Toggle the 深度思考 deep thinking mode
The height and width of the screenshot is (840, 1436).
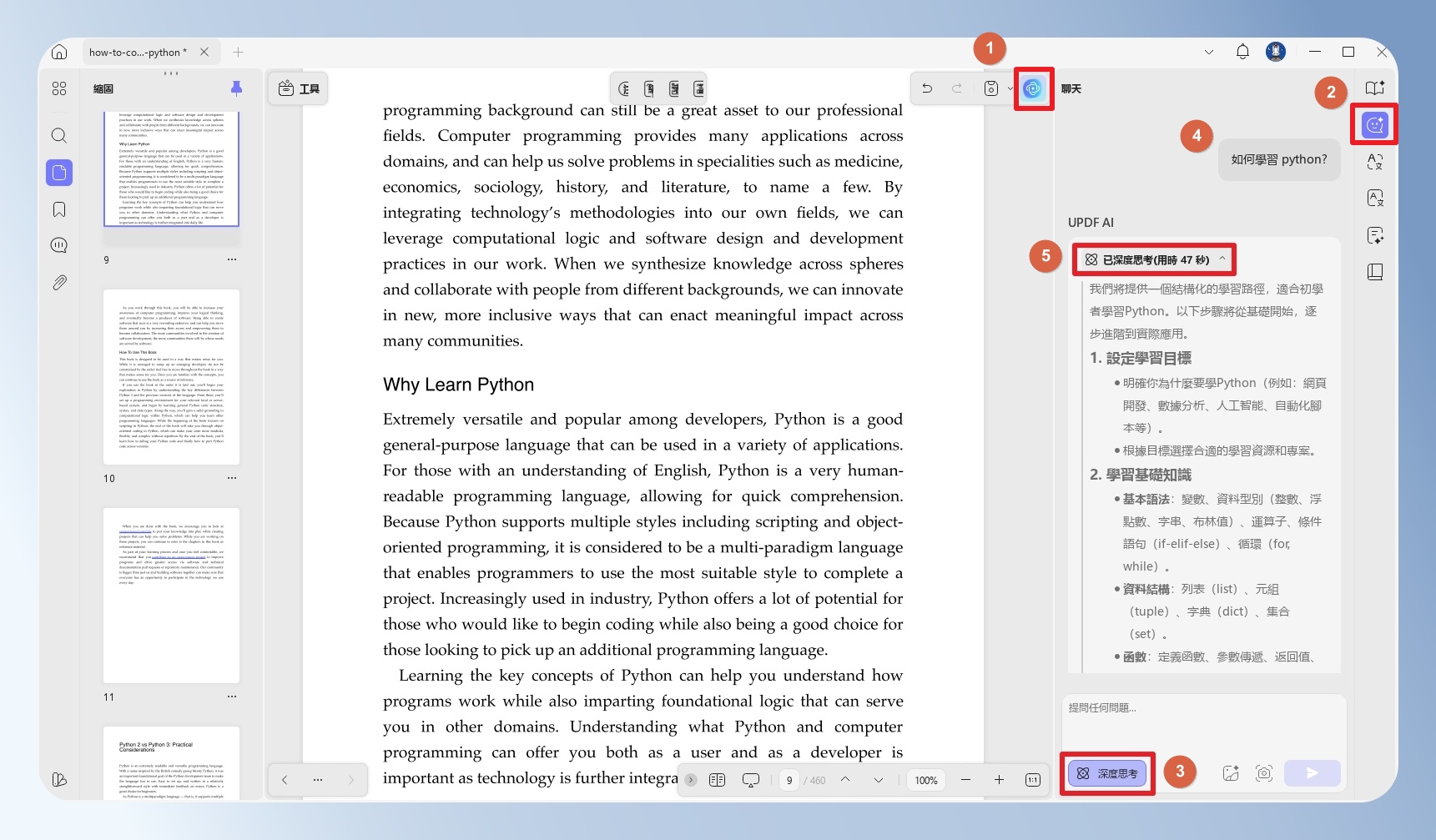coord(1107,773)
